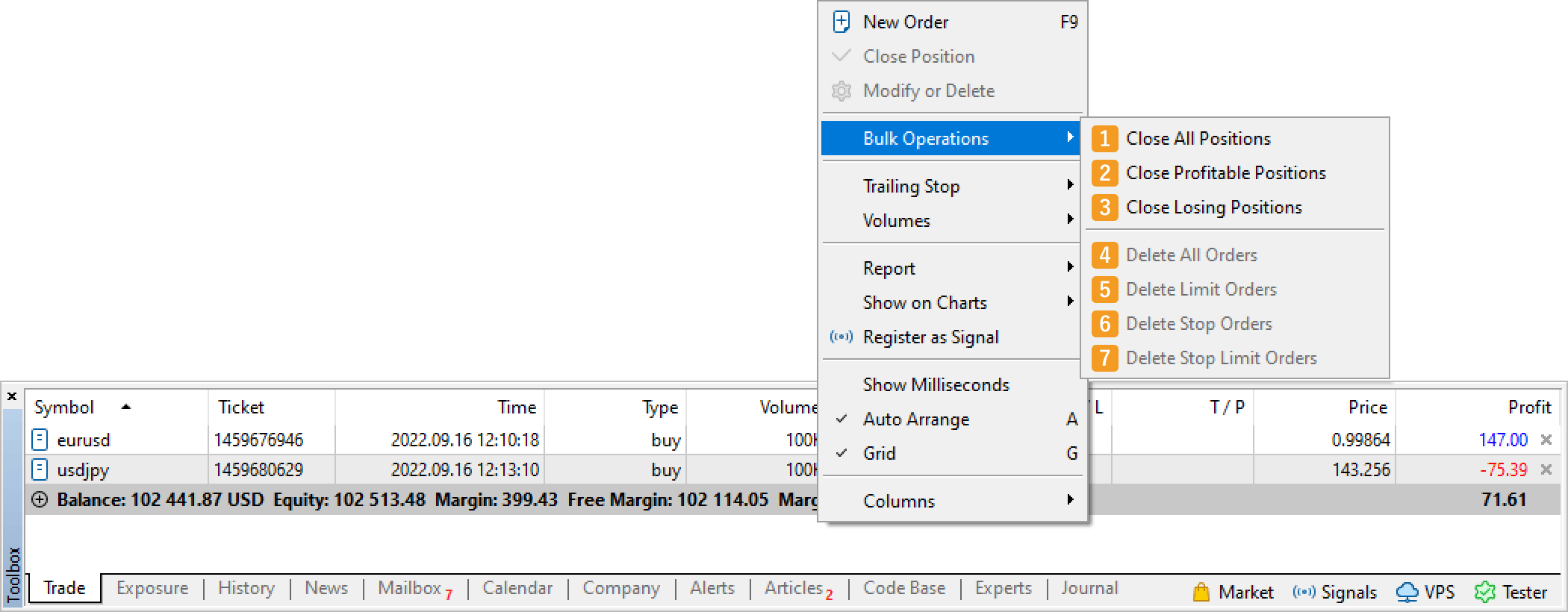Click the vertical Toolbox label
Viewport: 1568px width, 612px height.
[13, 575]
